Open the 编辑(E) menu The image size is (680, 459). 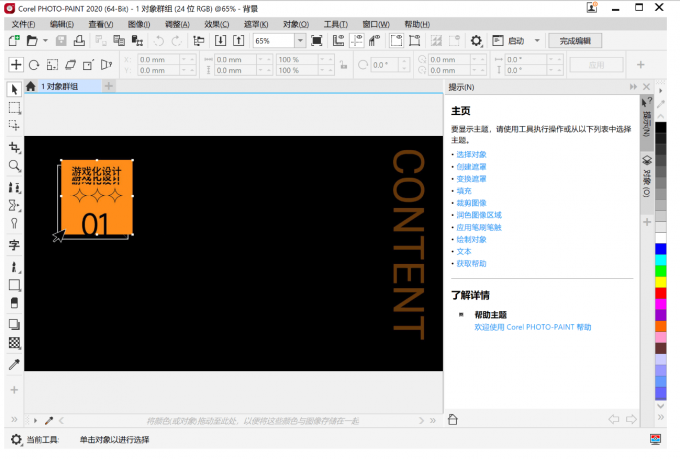[62, 24]
